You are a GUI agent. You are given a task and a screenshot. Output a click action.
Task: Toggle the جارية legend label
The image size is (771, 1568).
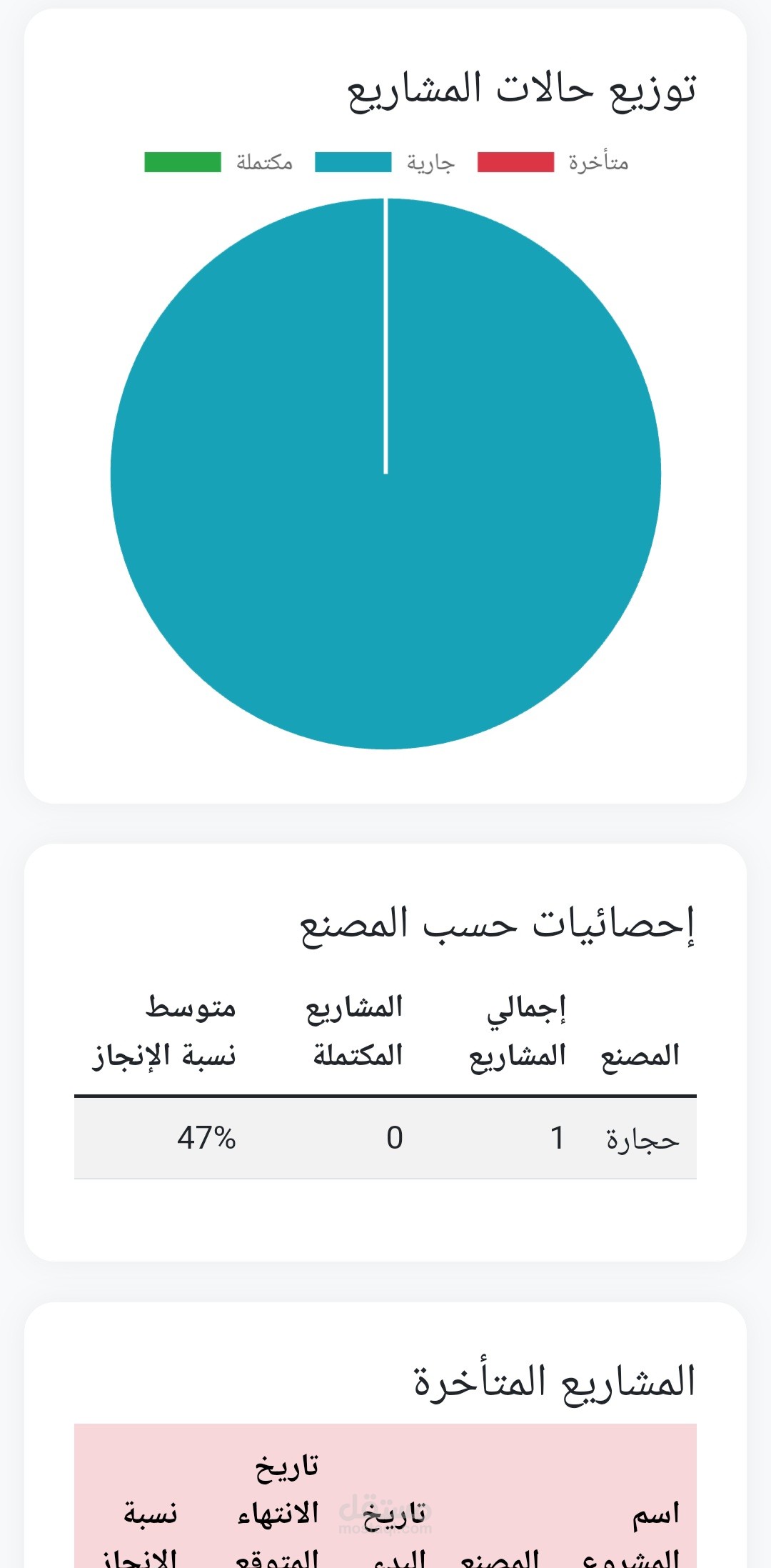click(430, 163)
